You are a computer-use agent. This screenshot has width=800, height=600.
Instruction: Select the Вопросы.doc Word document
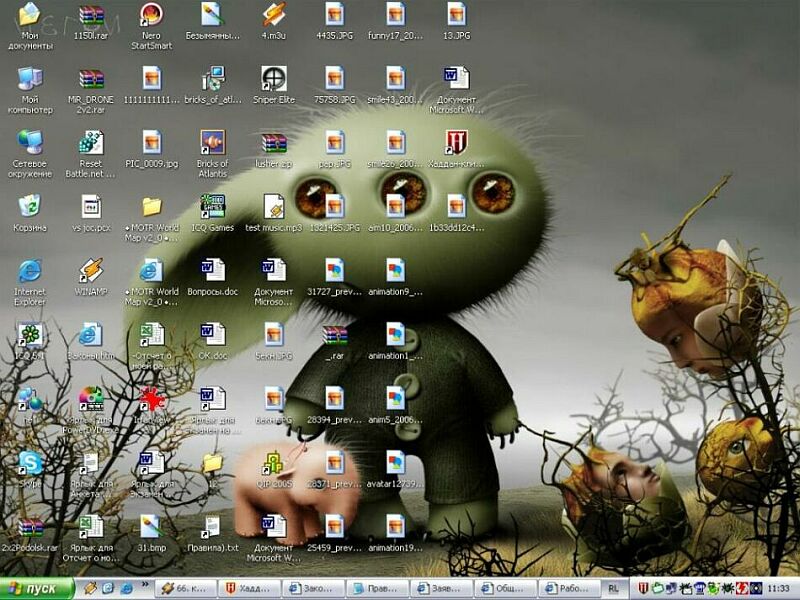point(212,271)
